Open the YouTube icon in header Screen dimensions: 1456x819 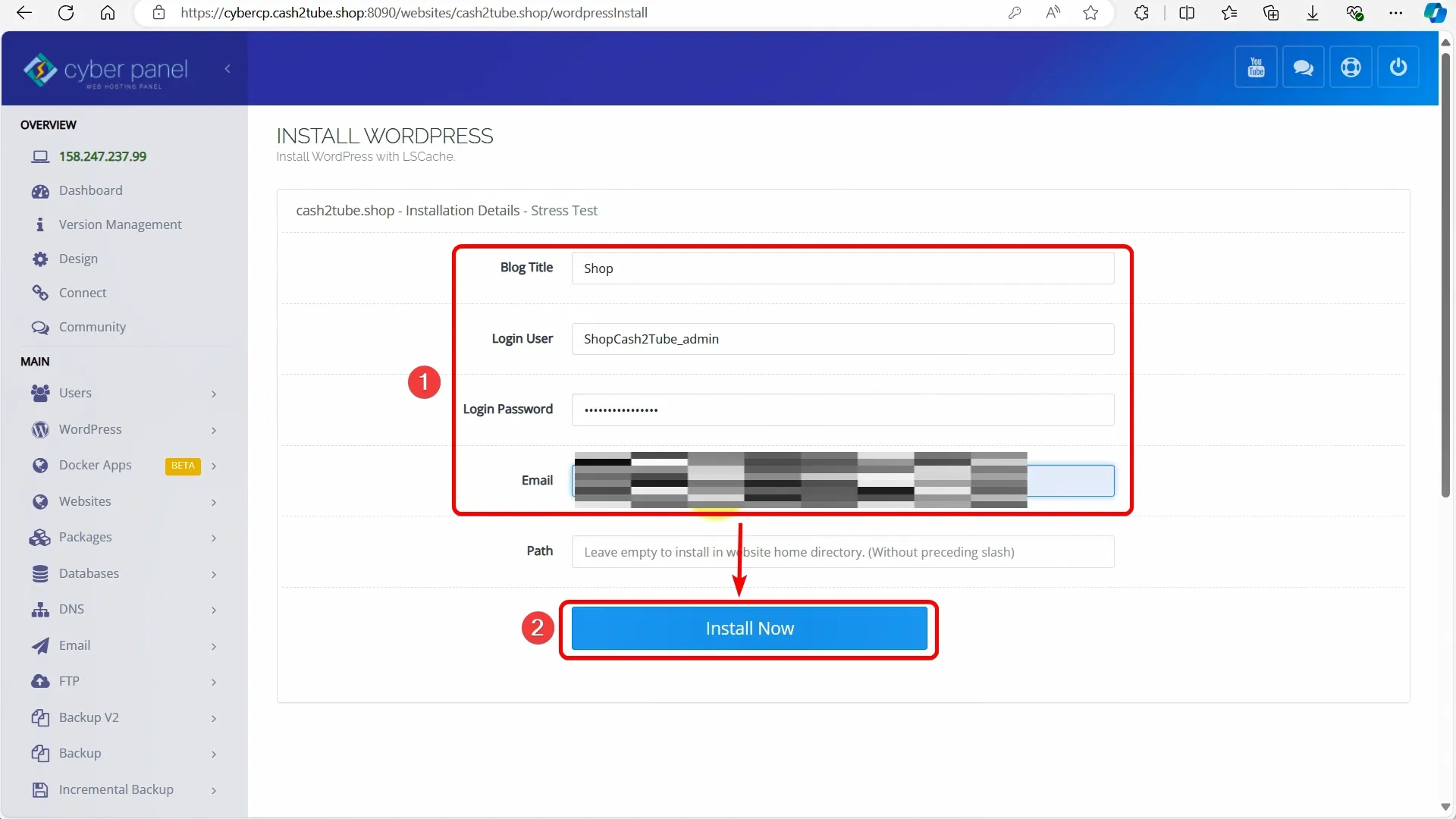(x=1256, y=67)
